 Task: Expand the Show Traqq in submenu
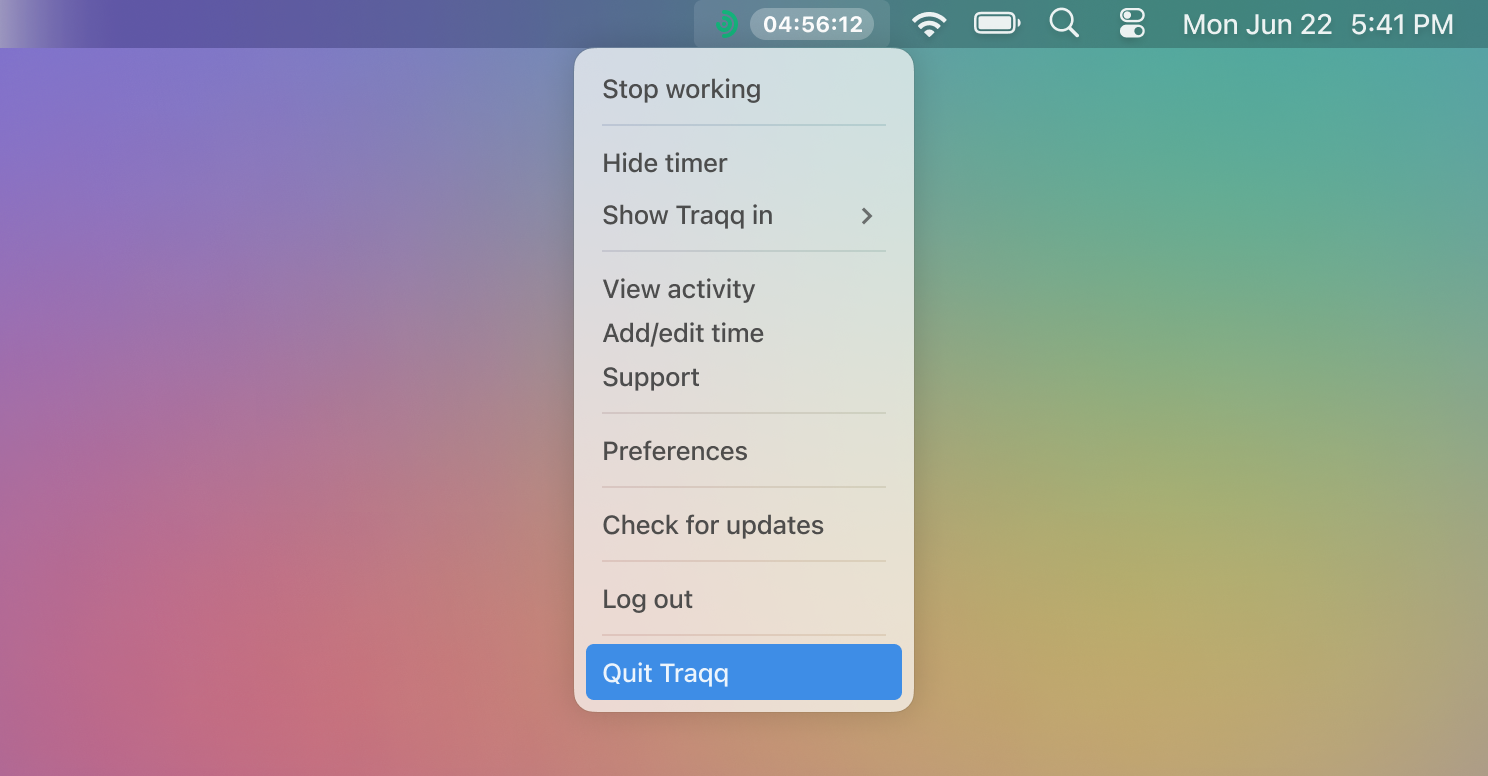[x=744, y=215]
